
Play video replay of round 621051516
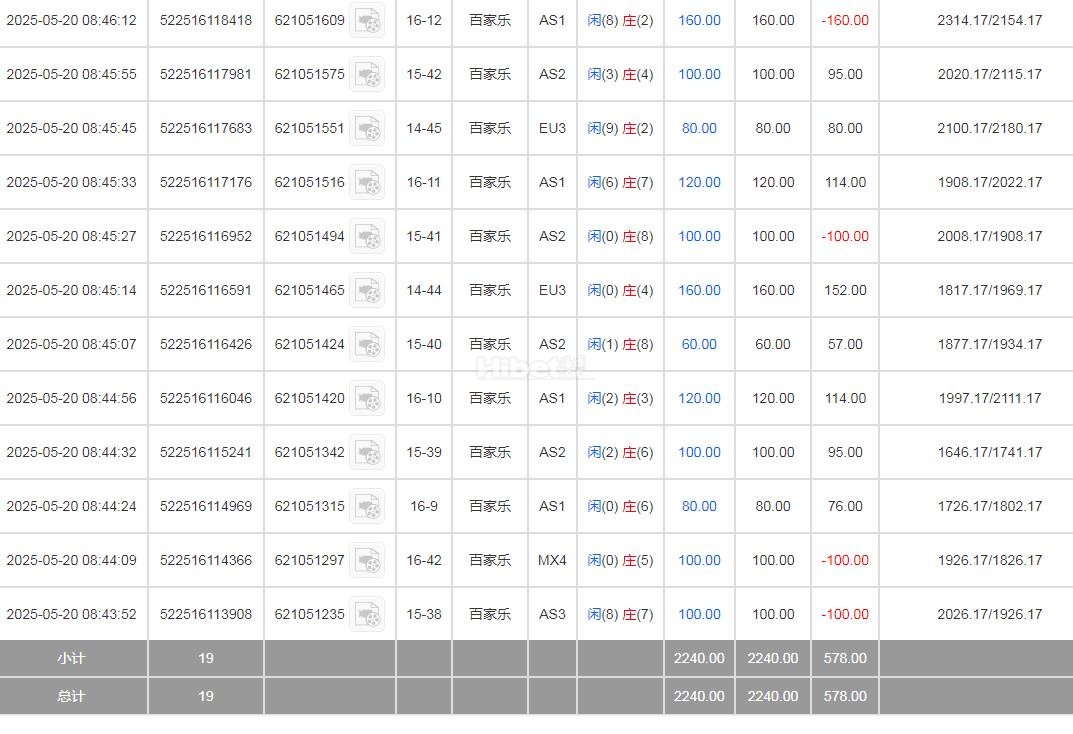click(367, 182)
